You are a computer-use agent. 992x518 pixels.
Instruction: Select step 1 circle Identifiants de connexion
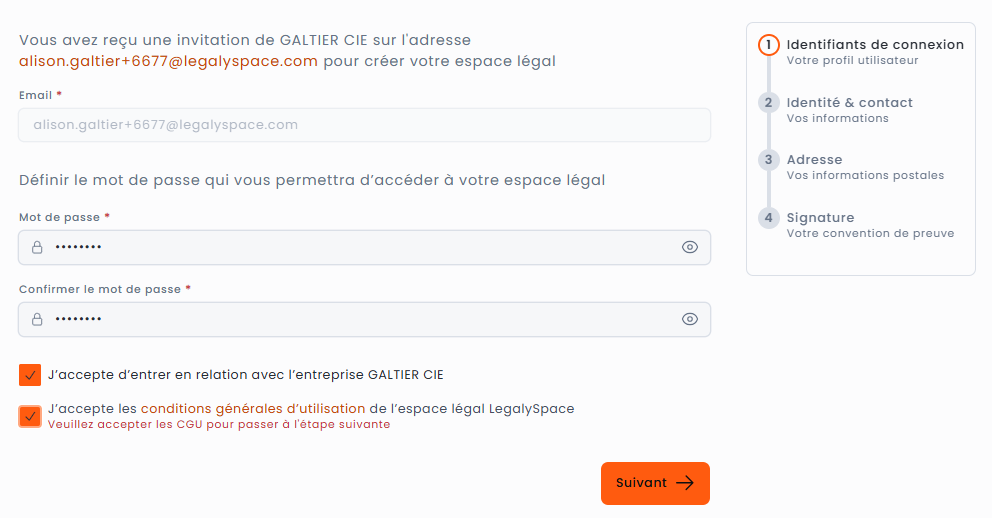click(x=768, y=45)
